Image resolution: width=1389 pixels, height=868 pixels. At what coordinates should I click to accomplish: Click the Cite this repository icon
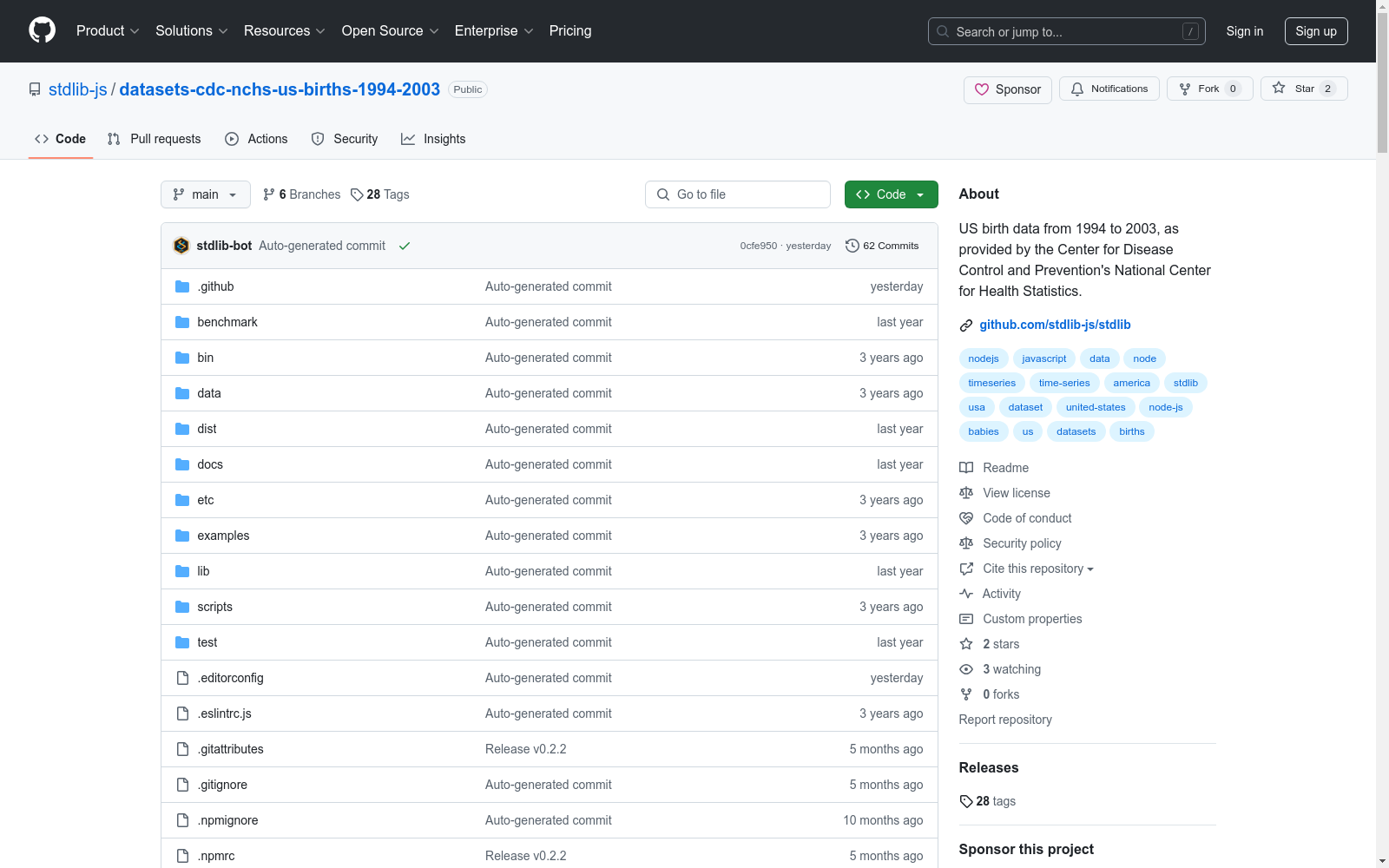pos(966,569)
